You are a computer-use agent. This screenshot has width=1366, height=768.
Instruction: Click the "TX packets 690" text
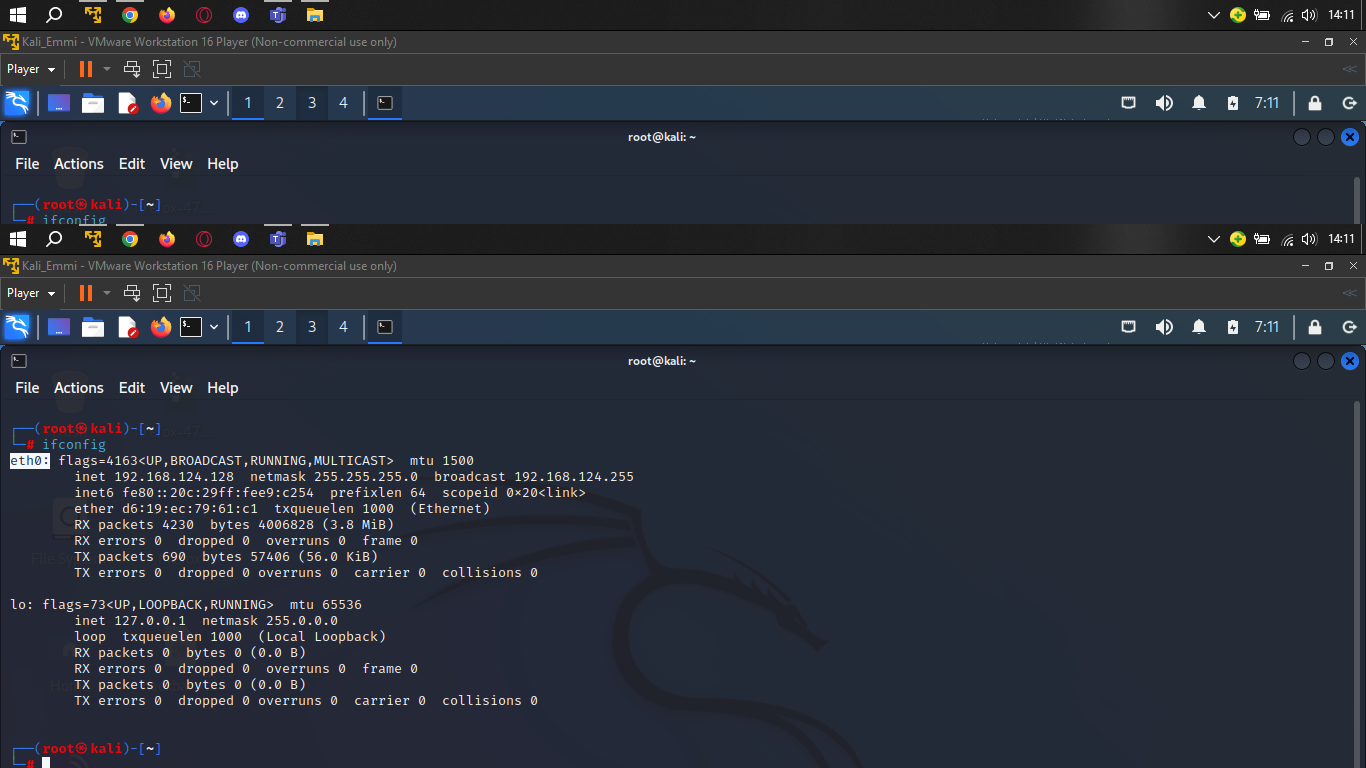pyautogui.click(x=130, y=557)
